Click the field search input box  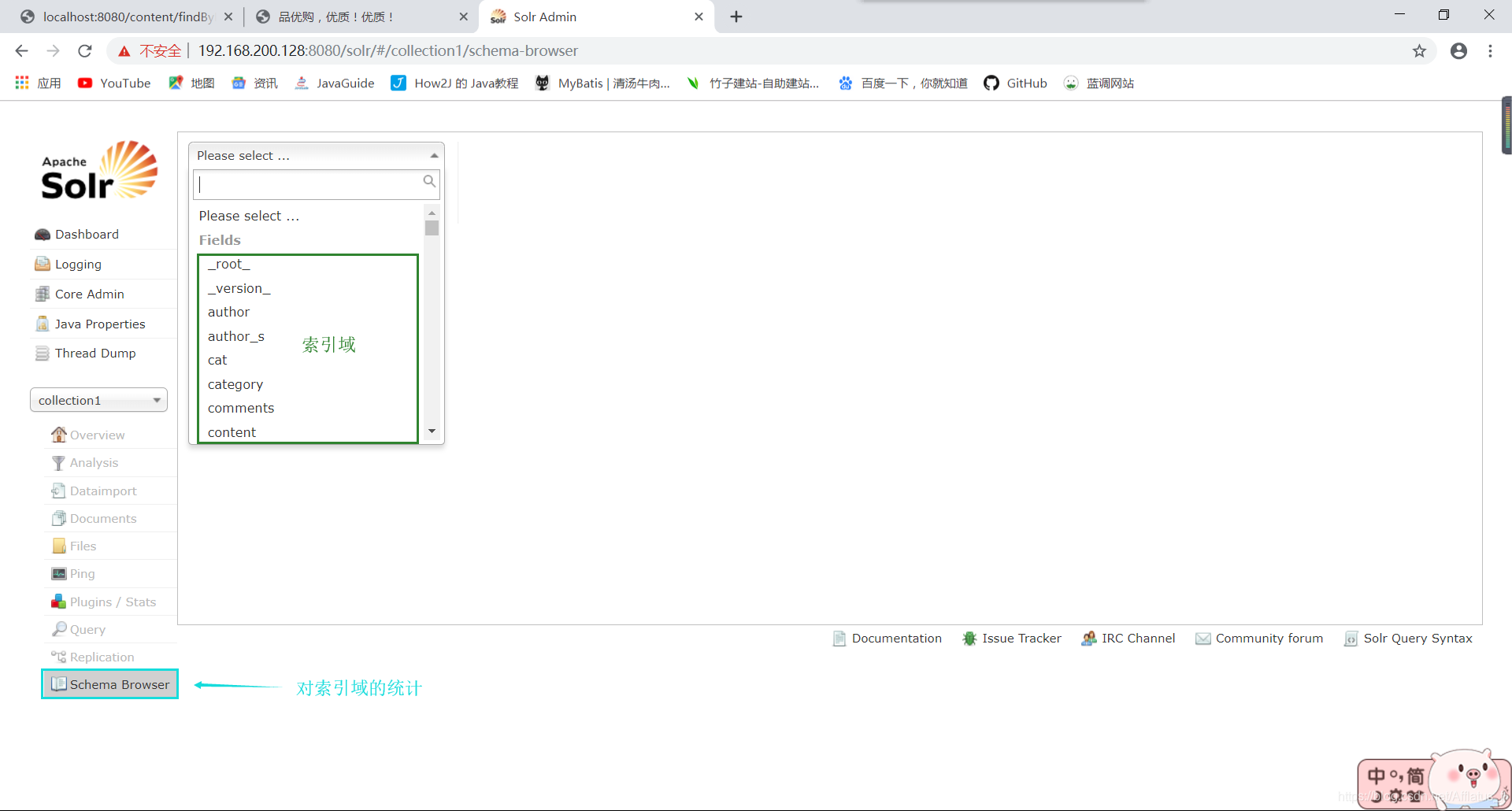coord(316,184)
